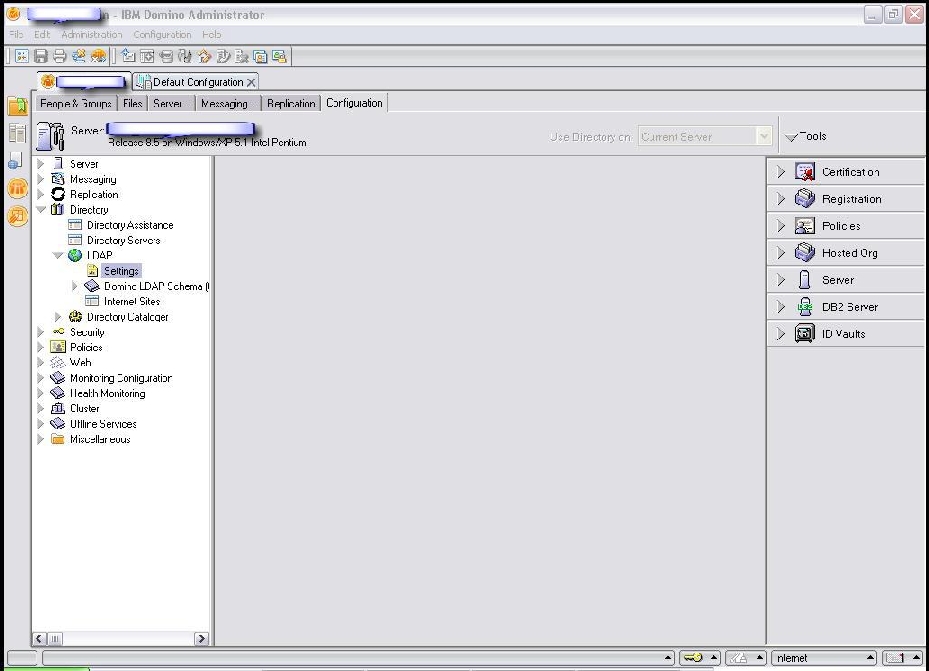The image size is (929, 671).
Task: Click the Server icon in the Tools pane
Action: tap(805, 280)
